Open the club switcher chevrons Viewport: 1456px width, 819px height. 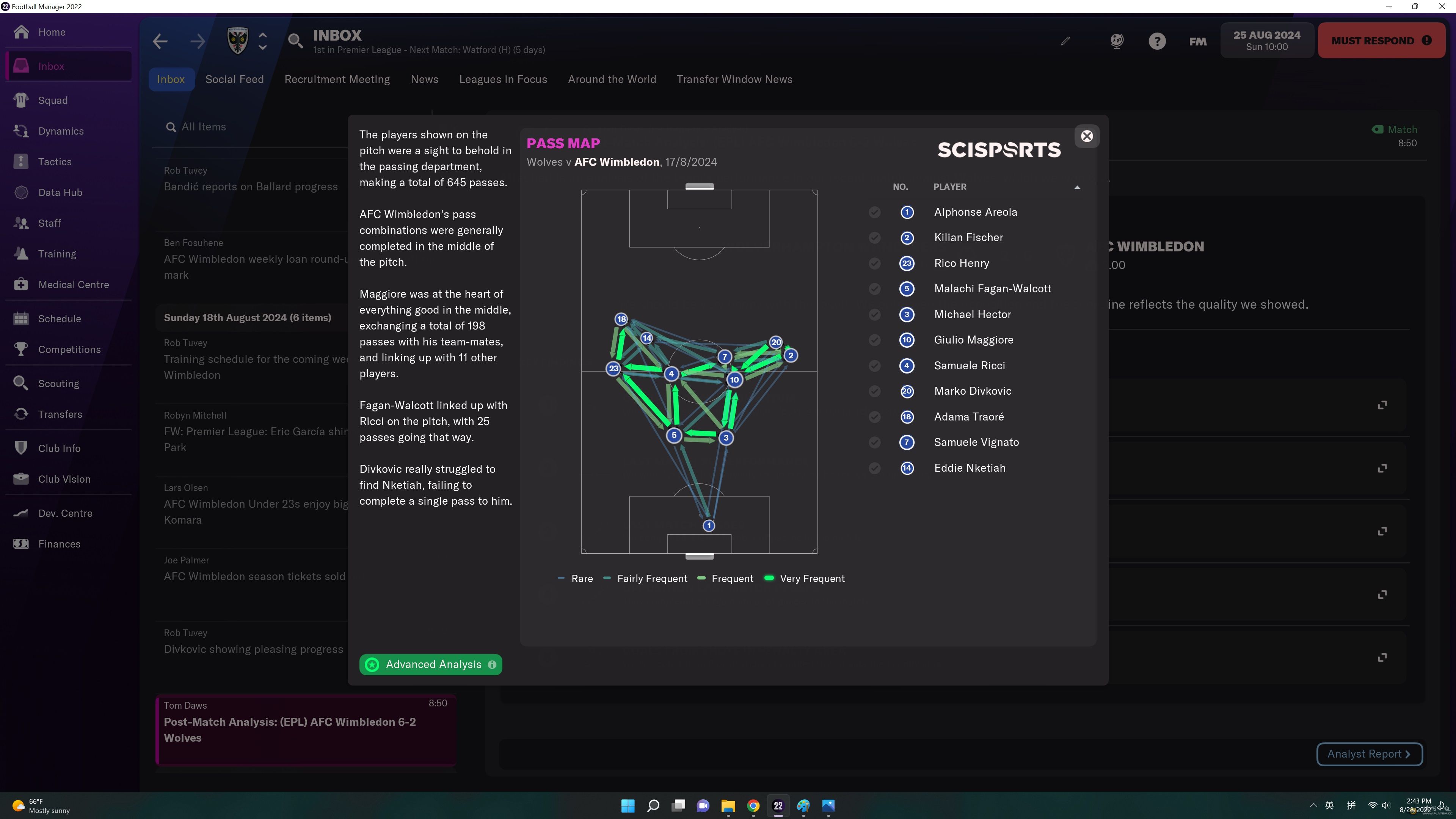263,41
